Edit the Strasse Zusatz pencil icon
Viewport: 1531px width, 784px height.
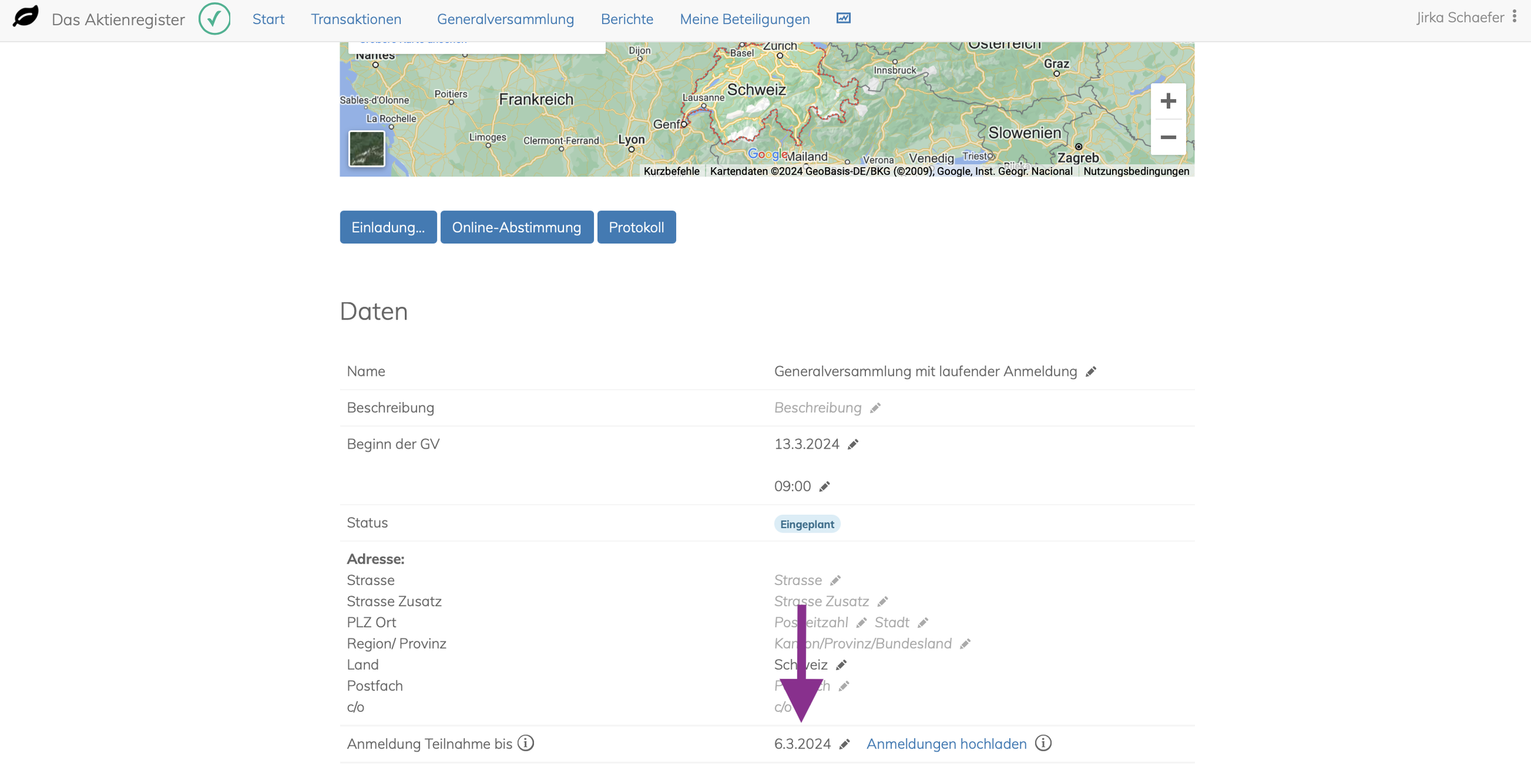[882, 602]
